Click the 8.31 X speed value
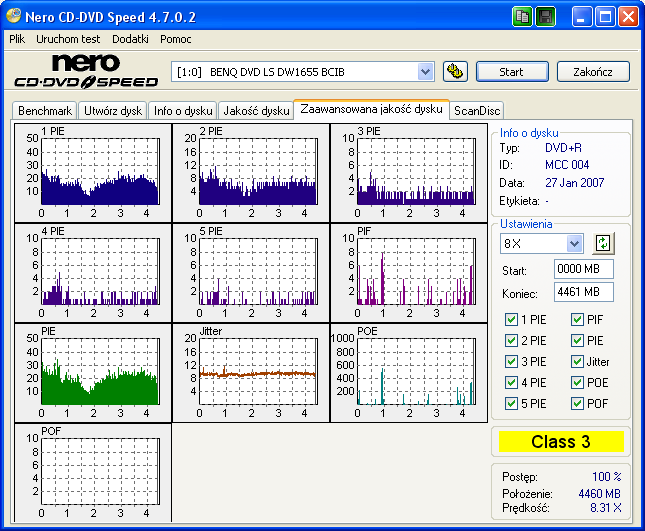The image size is (645, 531). 606,508
